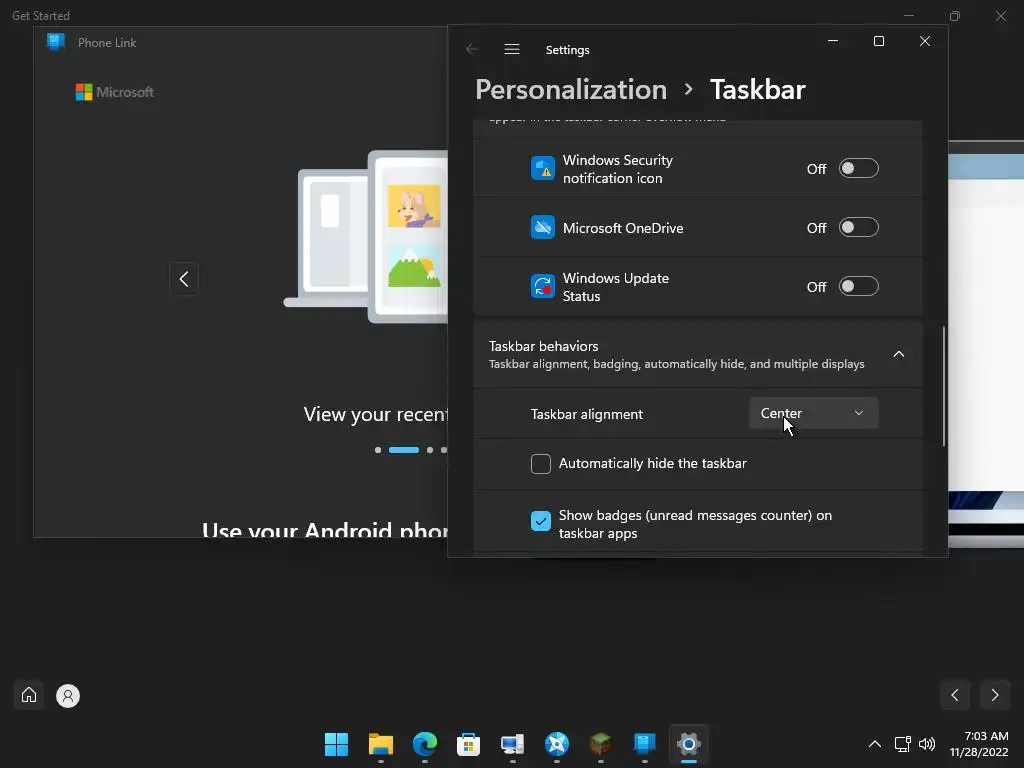Screen dimensions: 1024x768
Task: Launch the Minecraft block icon on taskbar
Action: coord(600,744)
